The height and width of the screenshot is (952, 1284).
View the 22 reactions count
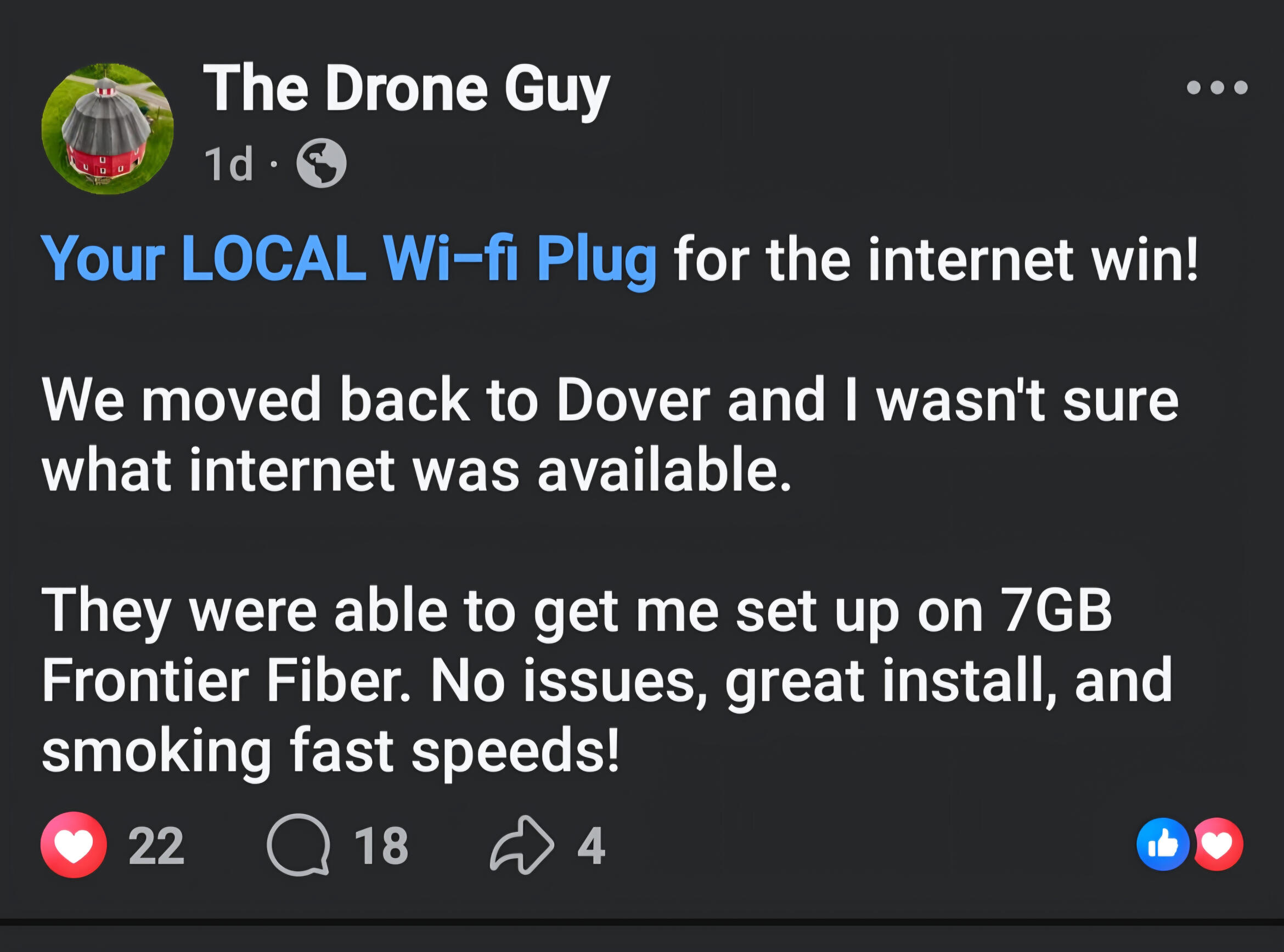point(156,846)
